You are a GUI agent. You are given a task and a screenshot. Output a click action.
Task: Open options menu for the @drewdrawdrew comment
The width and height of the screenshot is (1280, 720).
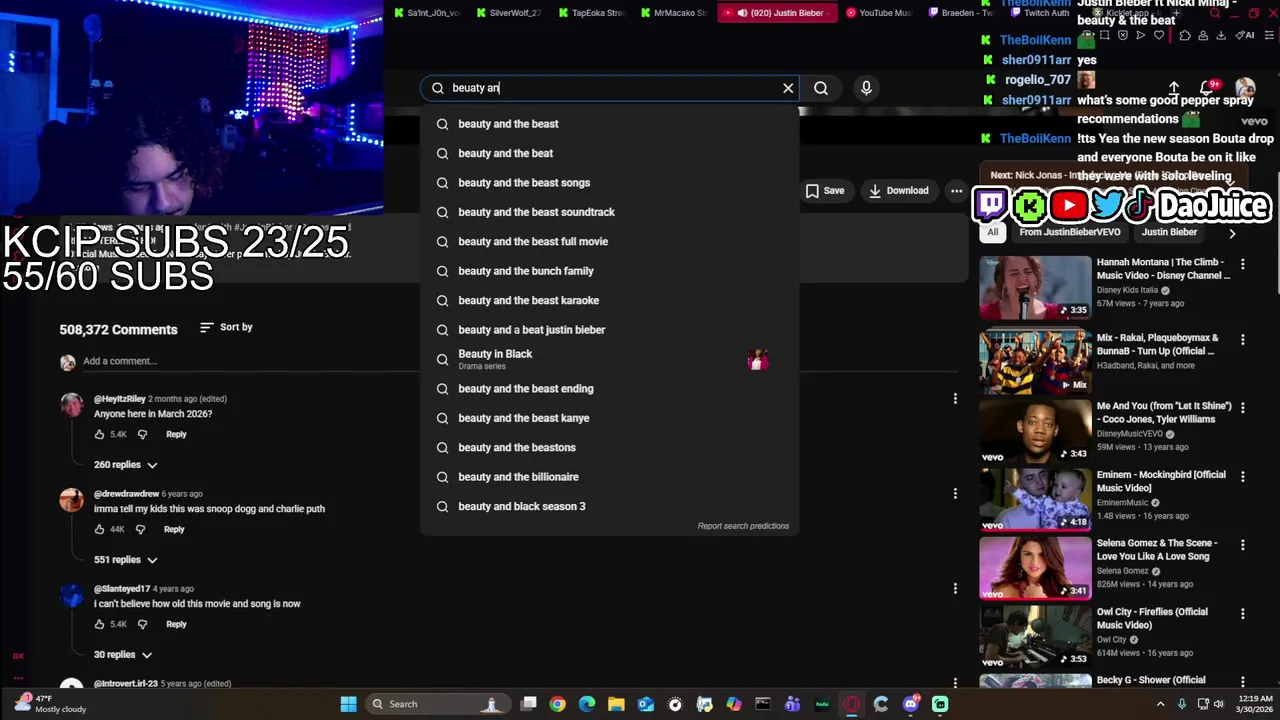[x=955, y=493]
